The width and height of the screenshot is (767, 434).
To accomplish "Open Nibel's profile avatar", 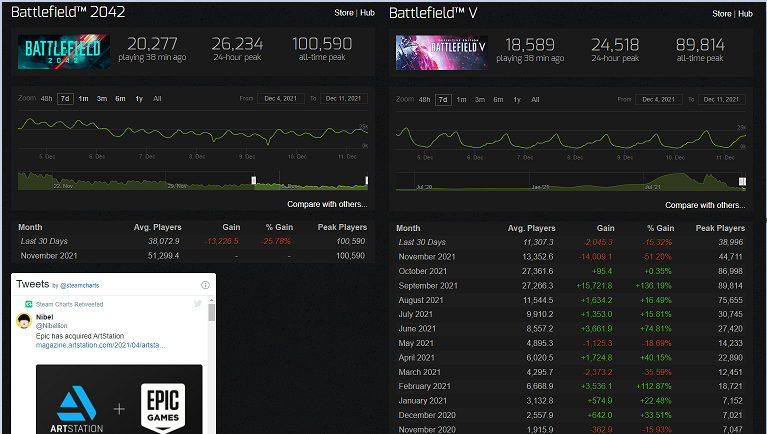I will (x=24, y=321).
